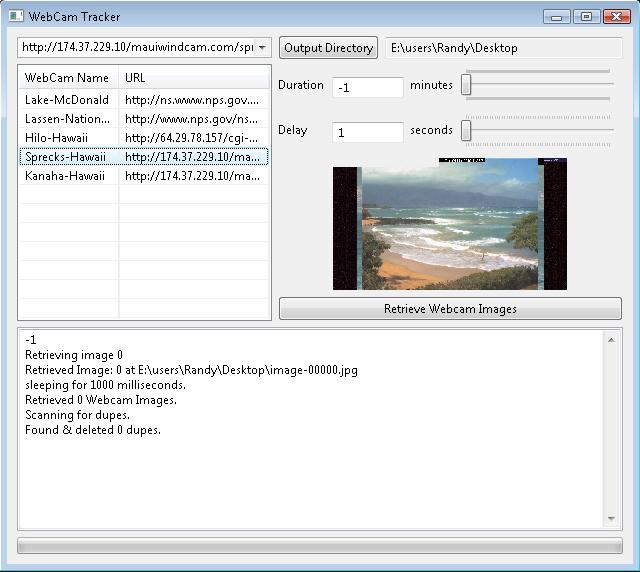The height and width of the screenshot is (572, 640).
Task: Open the webcam URL dropdown
Action: tap(262, 48)
